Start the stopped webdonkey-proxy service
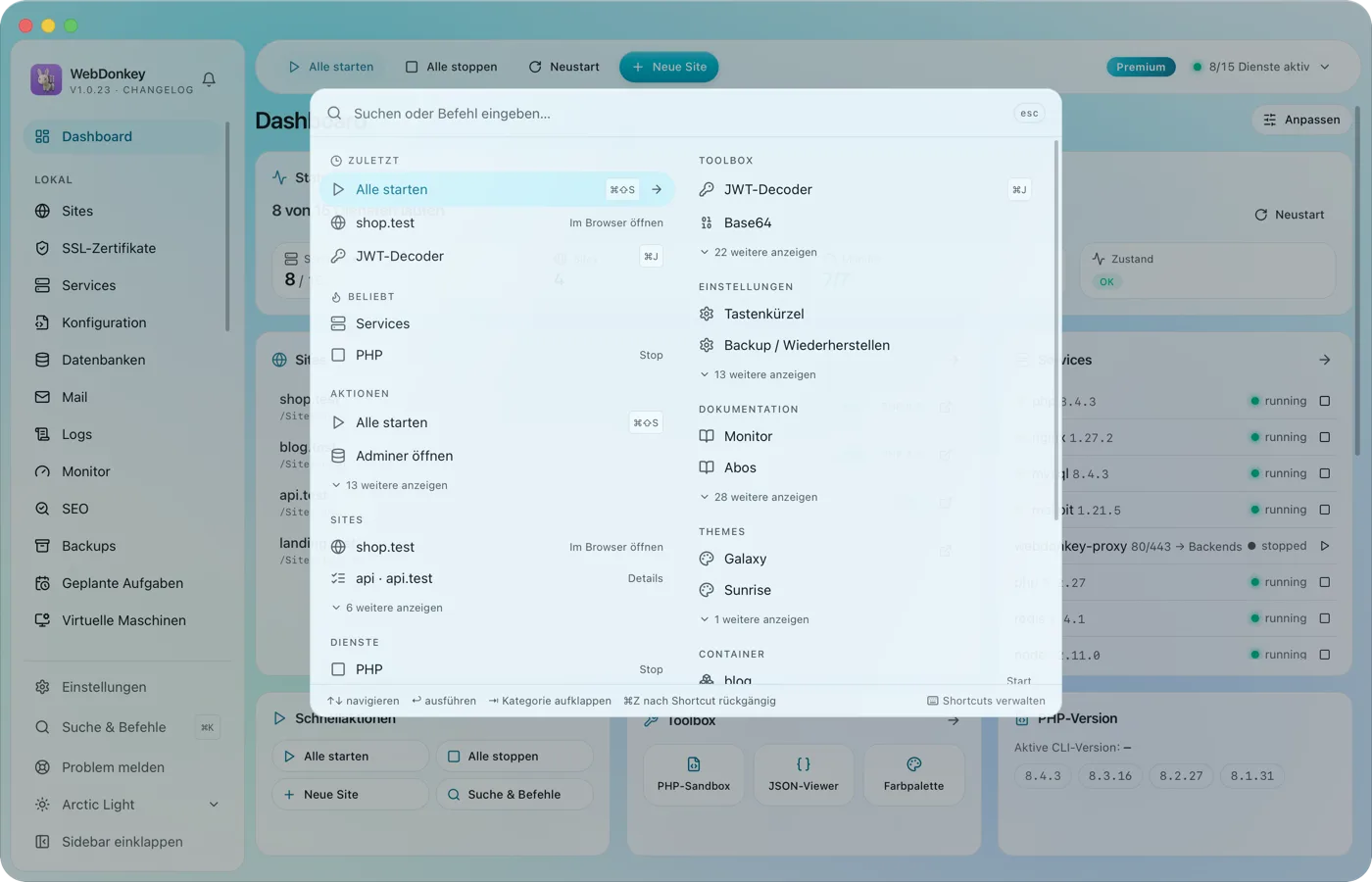Screen dimensions: 1372x882 coord(1325,546)
